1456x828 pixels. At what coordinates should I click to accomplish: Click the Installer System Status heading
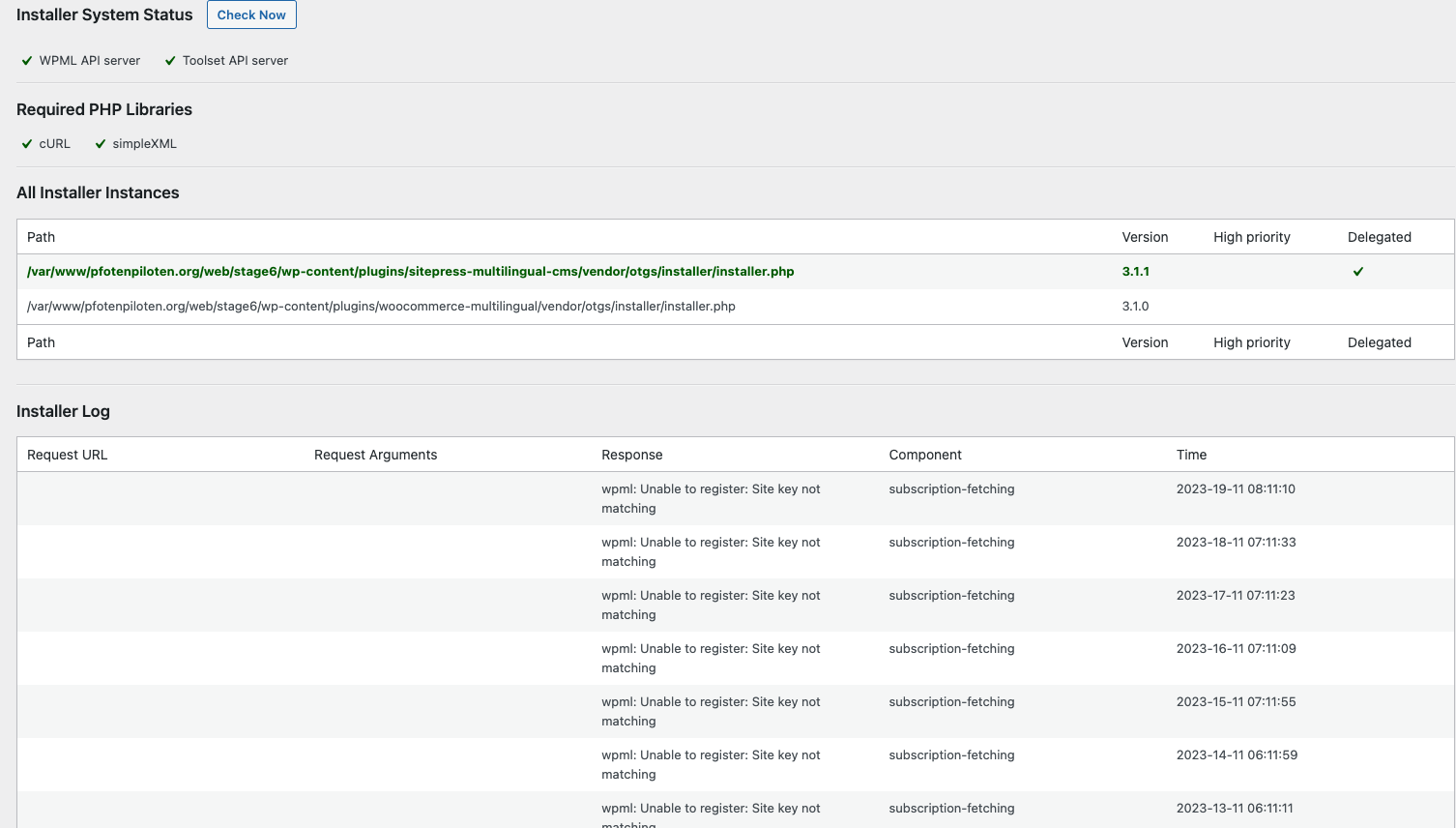[x=104, y=15]
